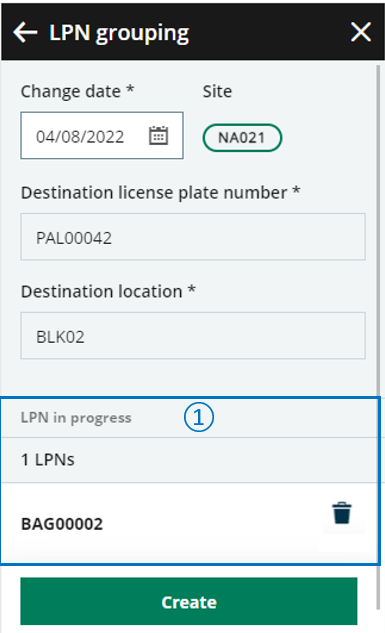Focus the PAL00042 license plate field
The height and width of the screenshot is (633, 385).
coord(193,237)
